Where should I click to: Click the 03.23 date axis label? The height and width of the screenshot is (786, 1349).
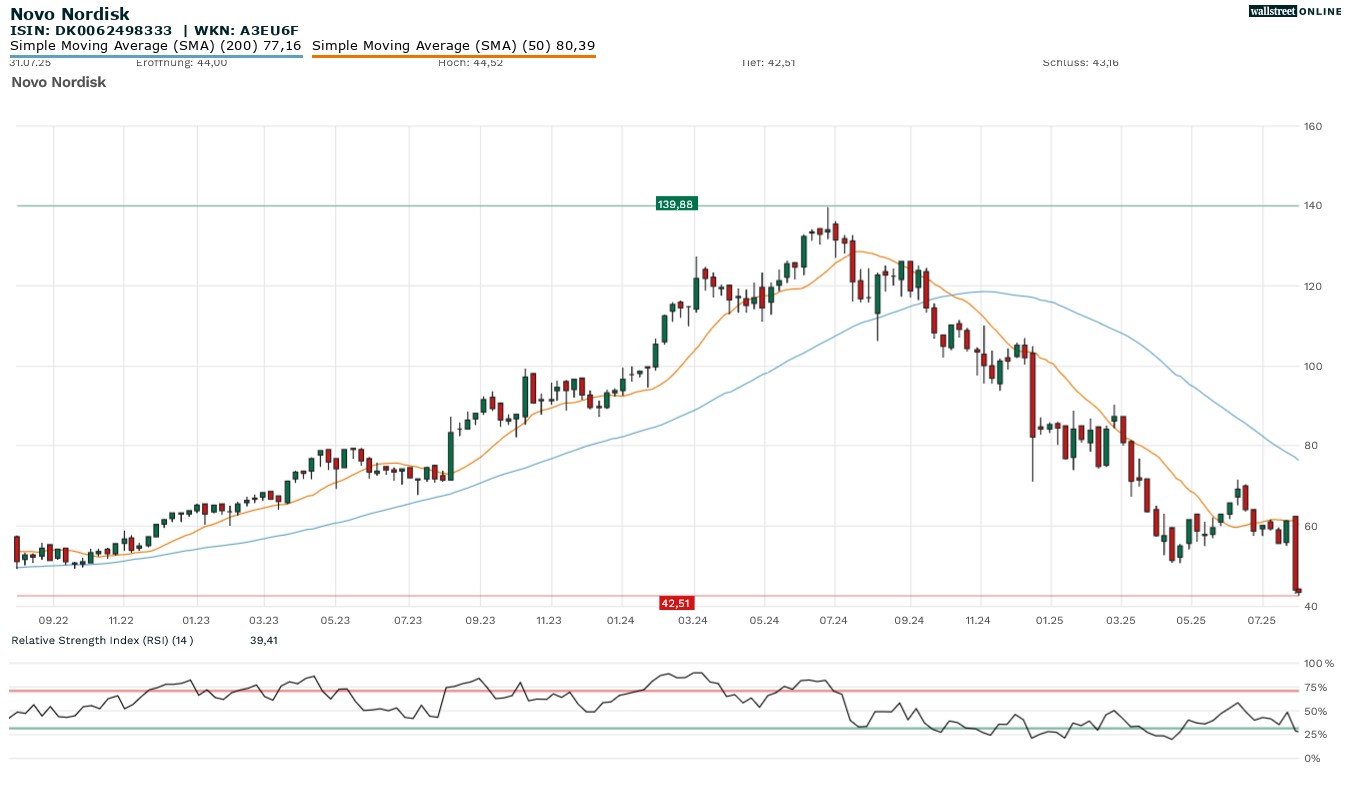(x=264, y=621)
